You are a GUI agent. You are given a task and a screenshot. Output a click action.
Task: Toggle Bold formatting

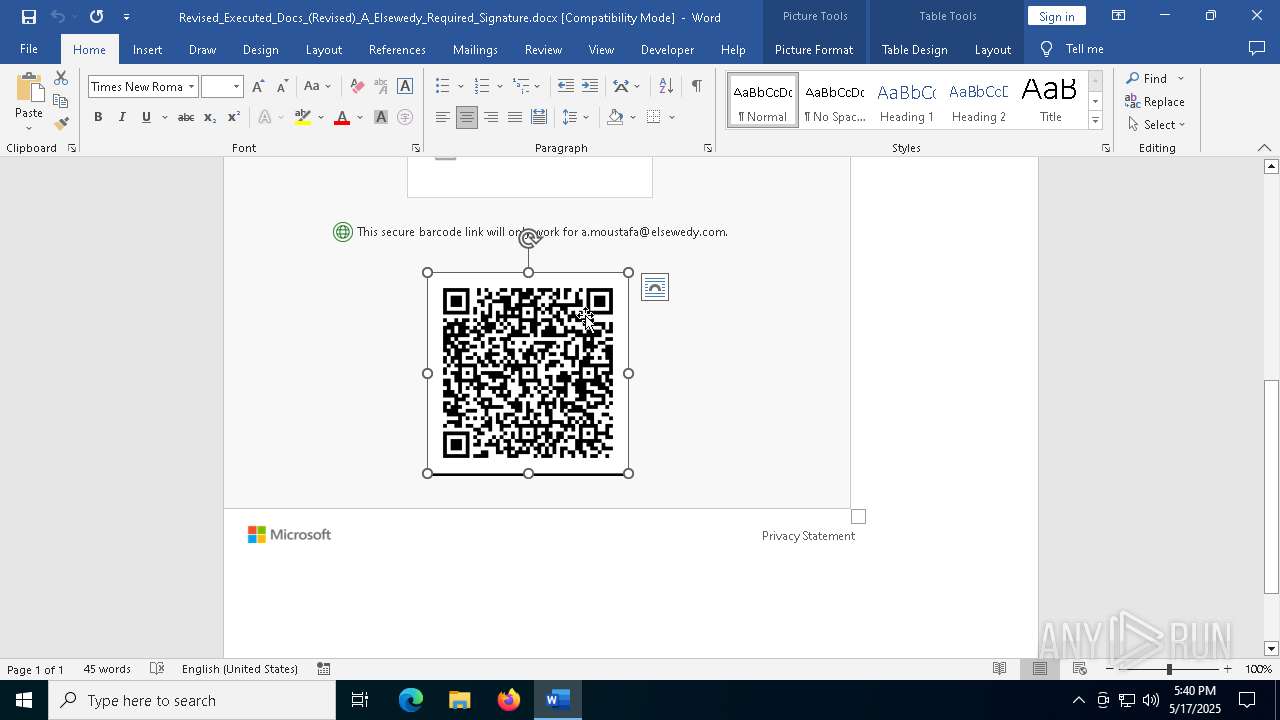coord(98,117)
